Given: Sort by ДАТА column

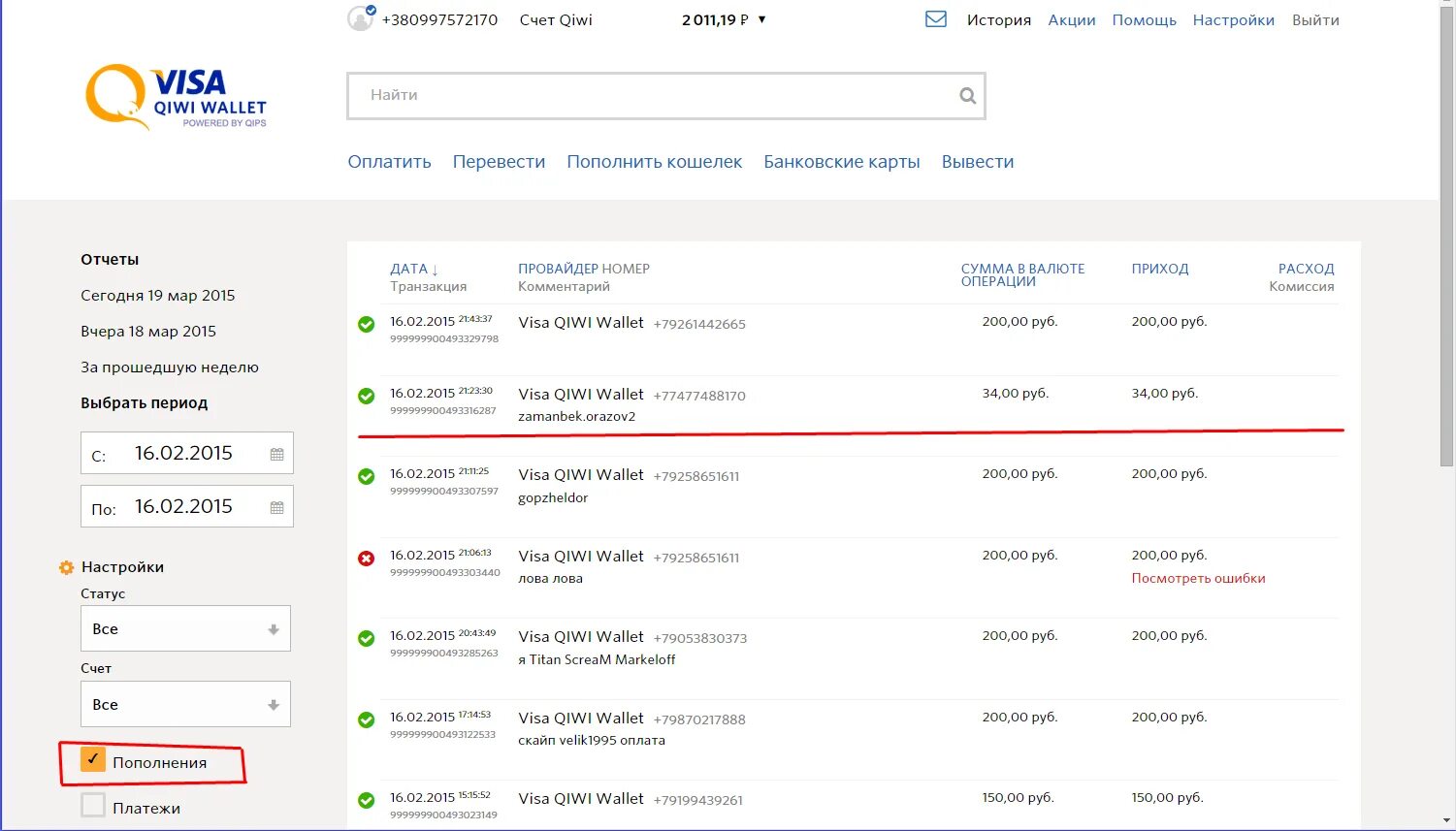Looking at the screenshot, I should point(414,269).
